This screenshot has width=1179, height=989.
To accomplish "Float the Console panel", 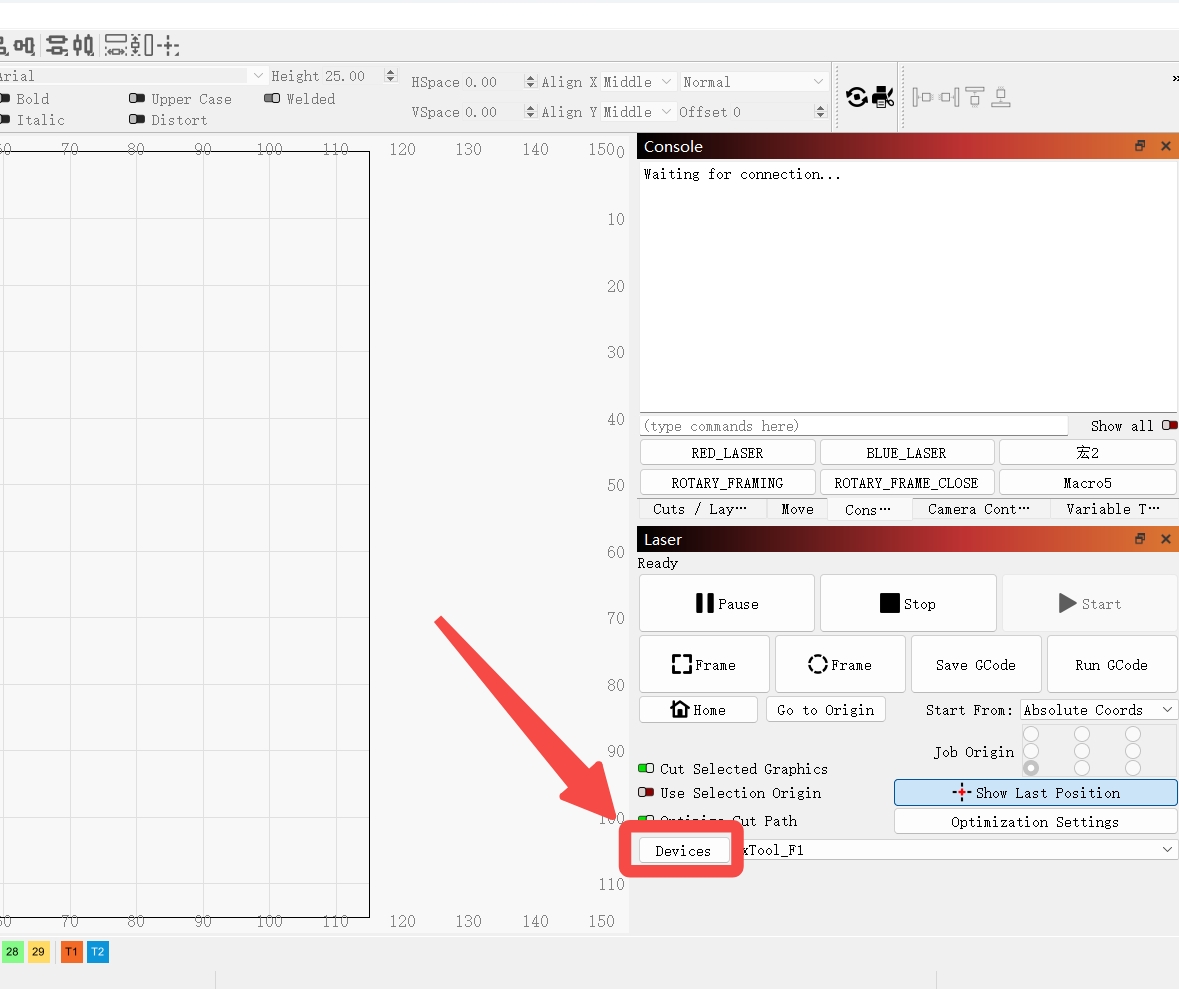I will (x=1140, y=146).
